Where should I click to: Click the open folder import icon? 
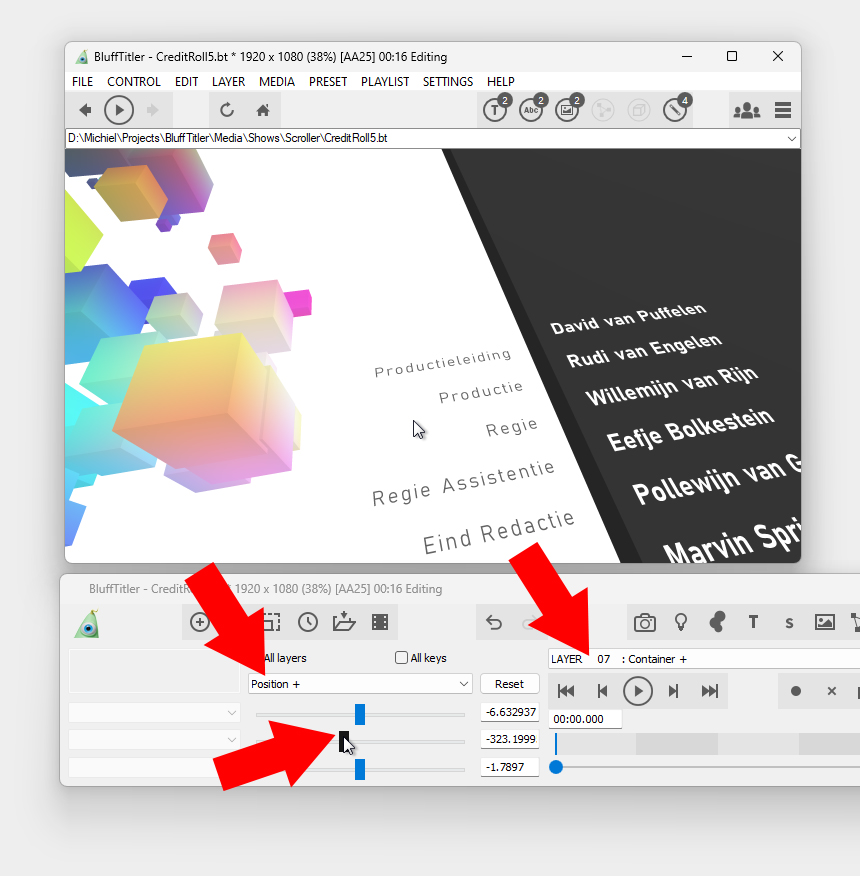(x=344, y=622)
